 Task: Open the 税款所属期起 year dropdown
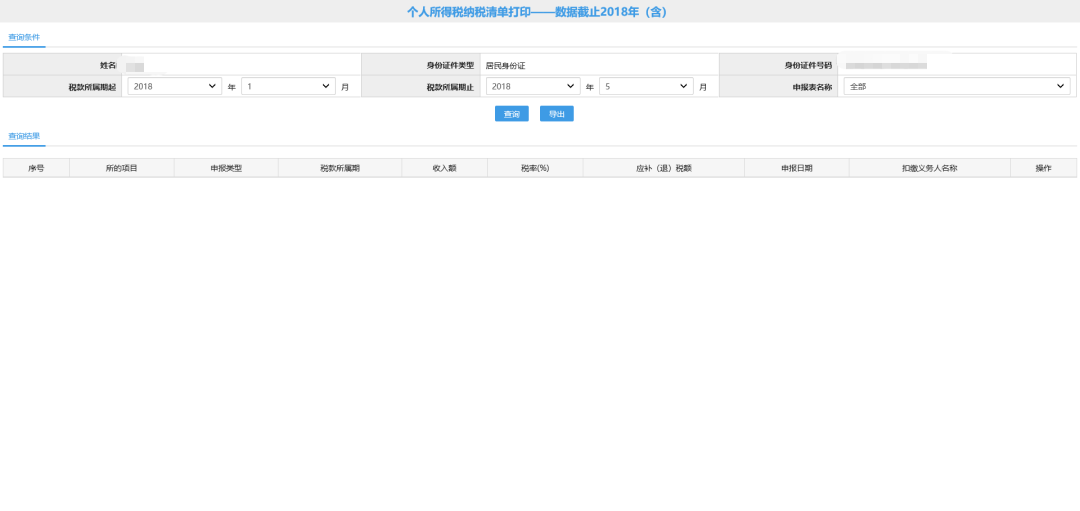click(174, 87)
